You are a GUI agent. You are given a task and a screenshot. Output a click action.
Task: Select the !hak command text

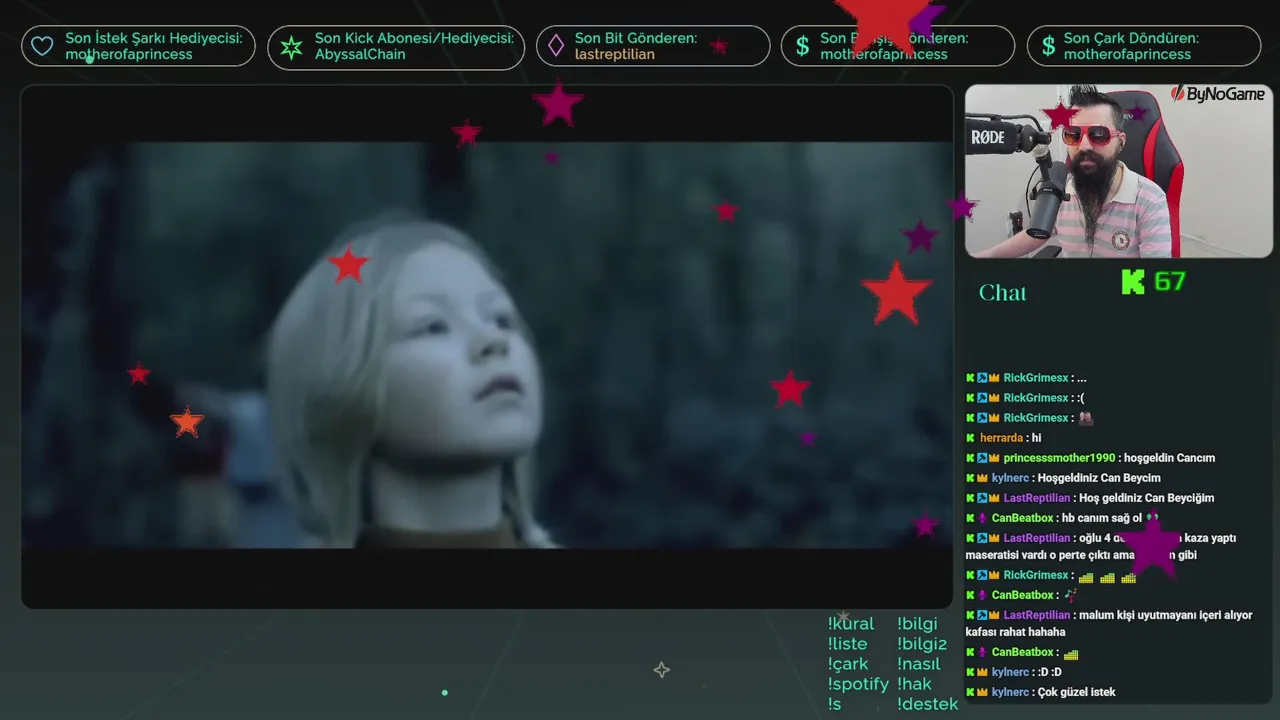914,684
